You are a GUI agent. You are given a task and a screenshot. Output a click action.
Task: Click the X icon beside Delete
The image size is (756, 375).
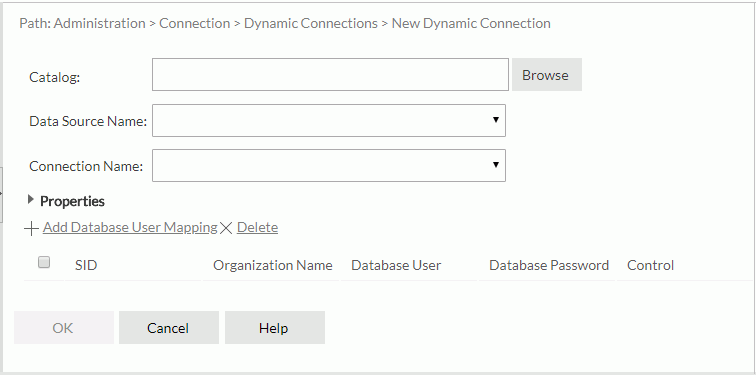point(226,228)
